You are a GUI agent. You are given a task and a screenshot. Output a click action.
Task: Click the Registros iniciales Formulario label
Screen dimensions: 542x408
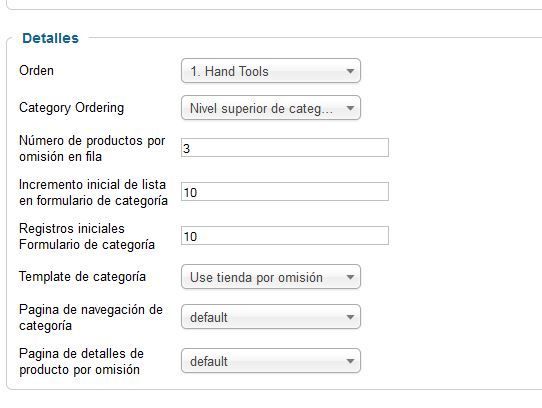87,237
